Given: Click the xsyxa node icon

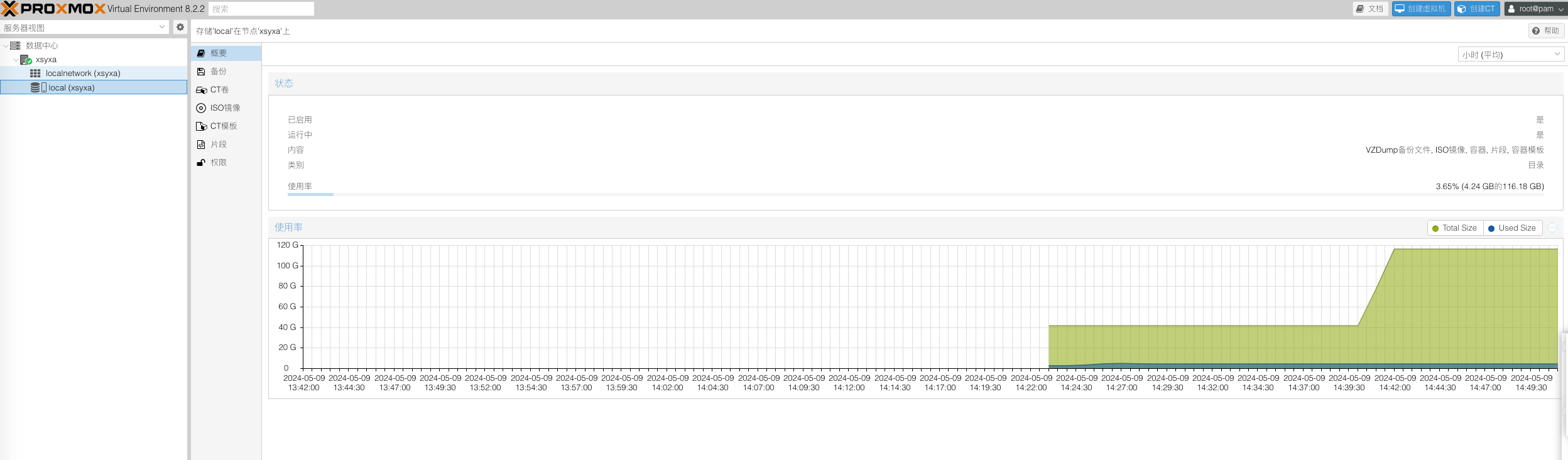Looking at the screenshot, I should [x=26, y=60].
